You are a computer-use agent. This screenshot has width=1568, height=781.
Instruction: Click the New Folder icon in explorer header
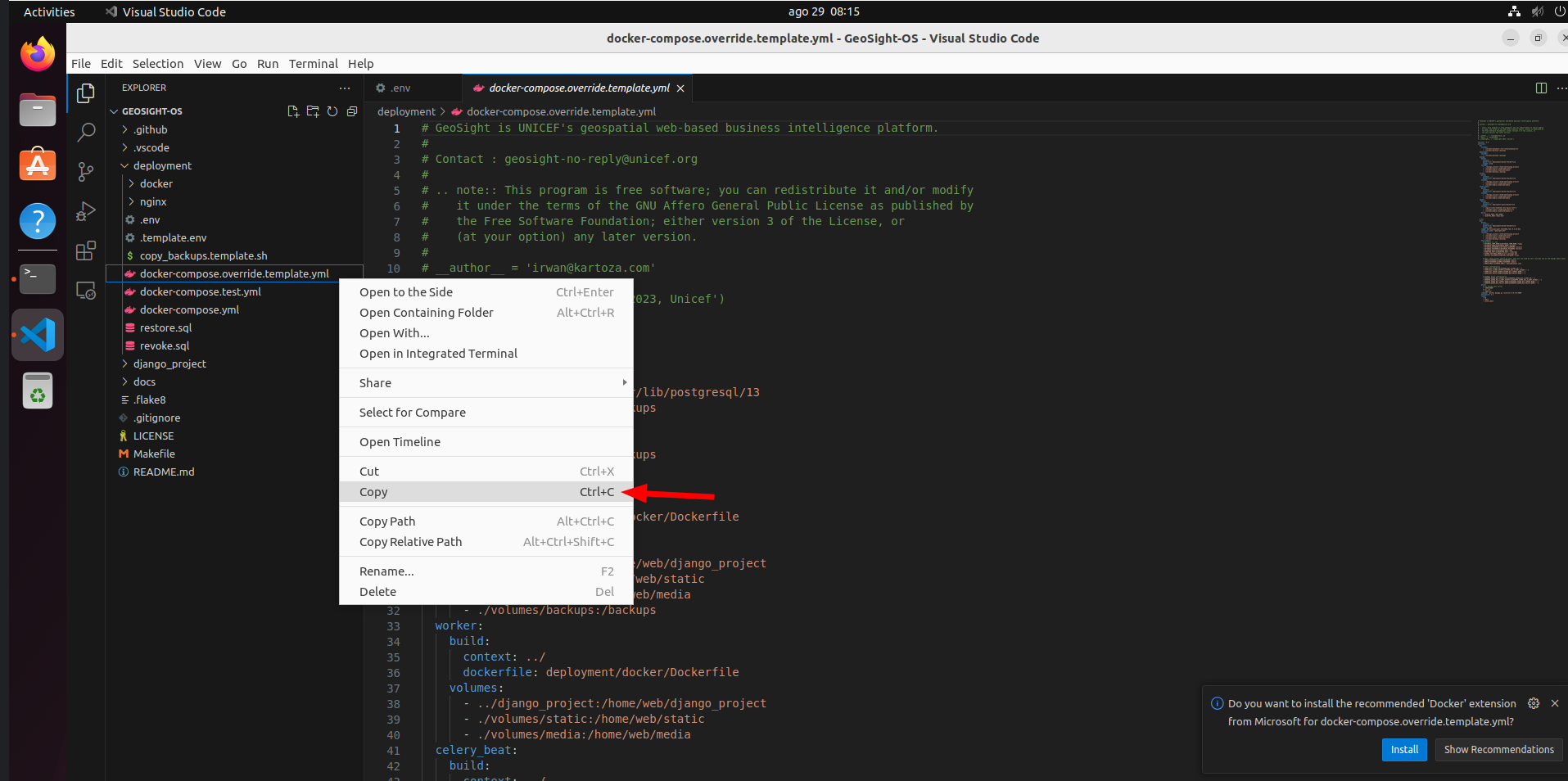click(313, 111)
